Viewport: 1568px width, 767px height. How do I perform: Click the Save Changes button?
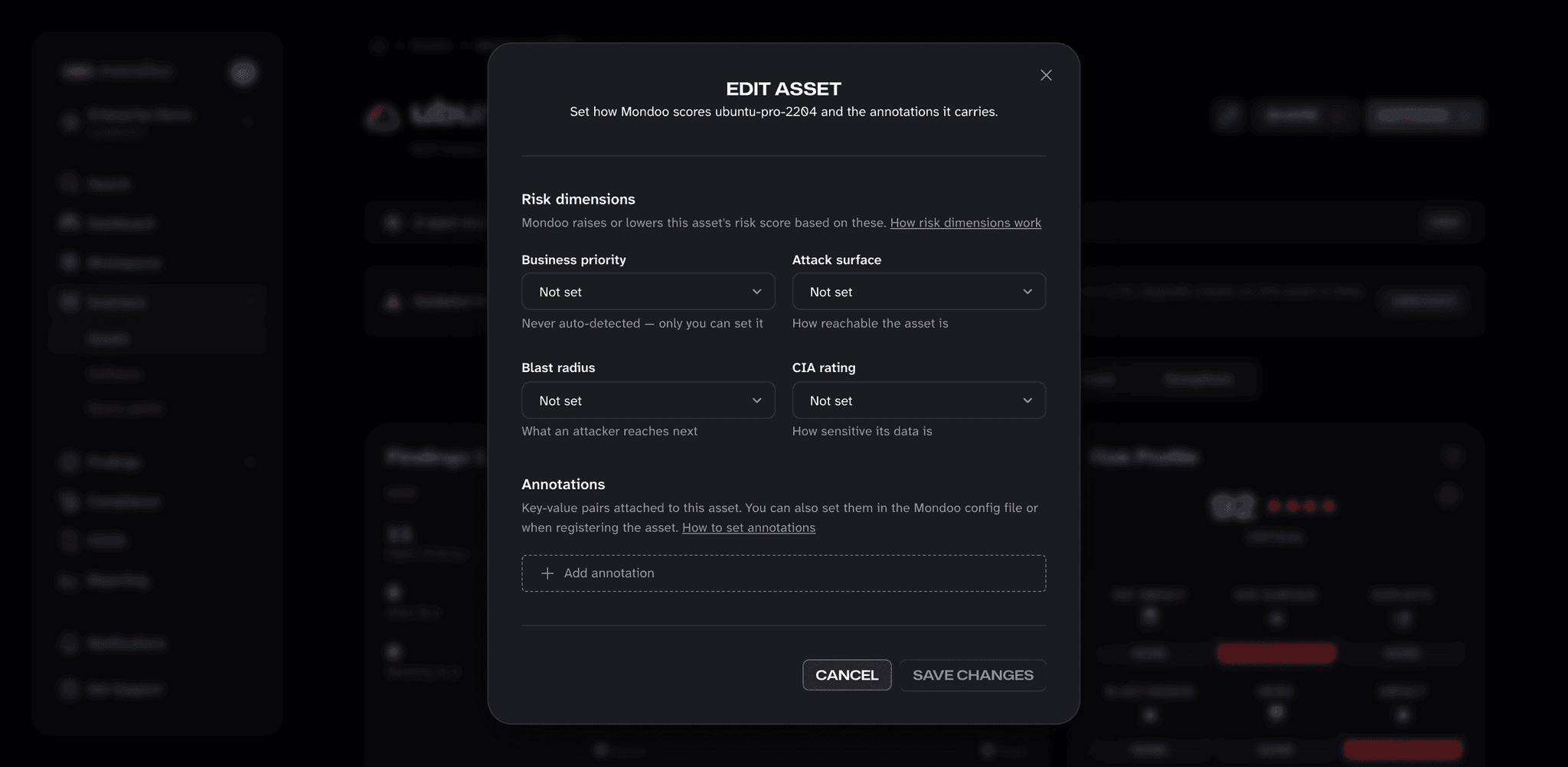973,675
